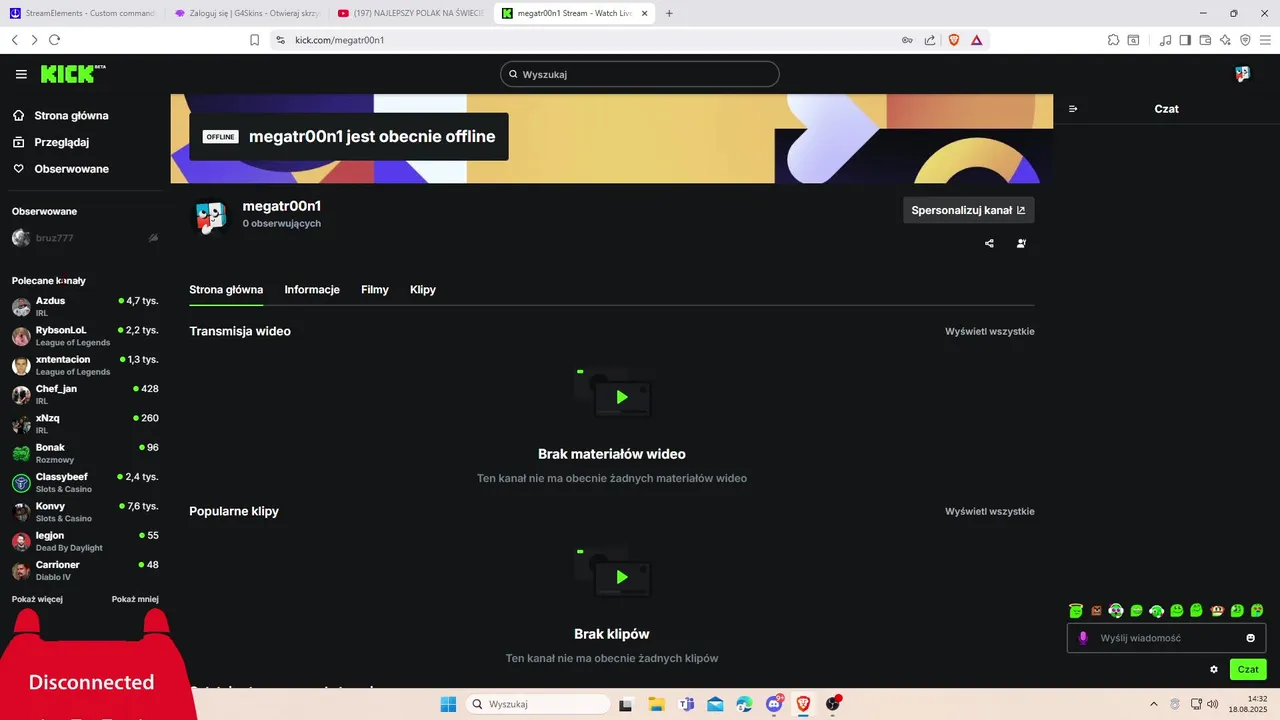This screenshot has height=720, width=1280.
Task: Click the user icon next to share
Action: (x=1021, y=243)
